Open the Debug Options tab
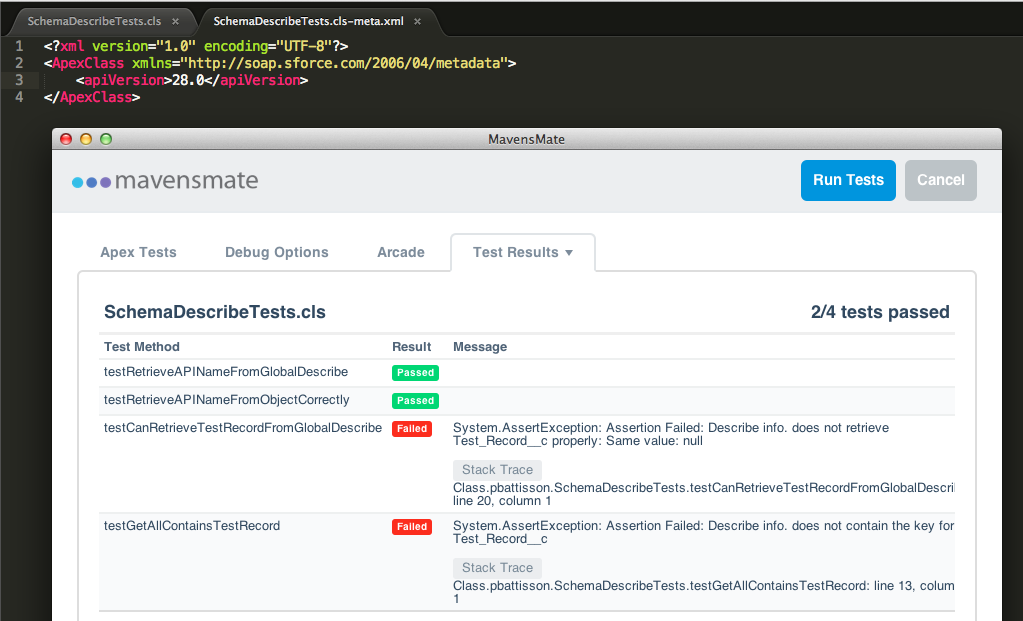Screen dimensions: 1023x621 tap(276, 252)
